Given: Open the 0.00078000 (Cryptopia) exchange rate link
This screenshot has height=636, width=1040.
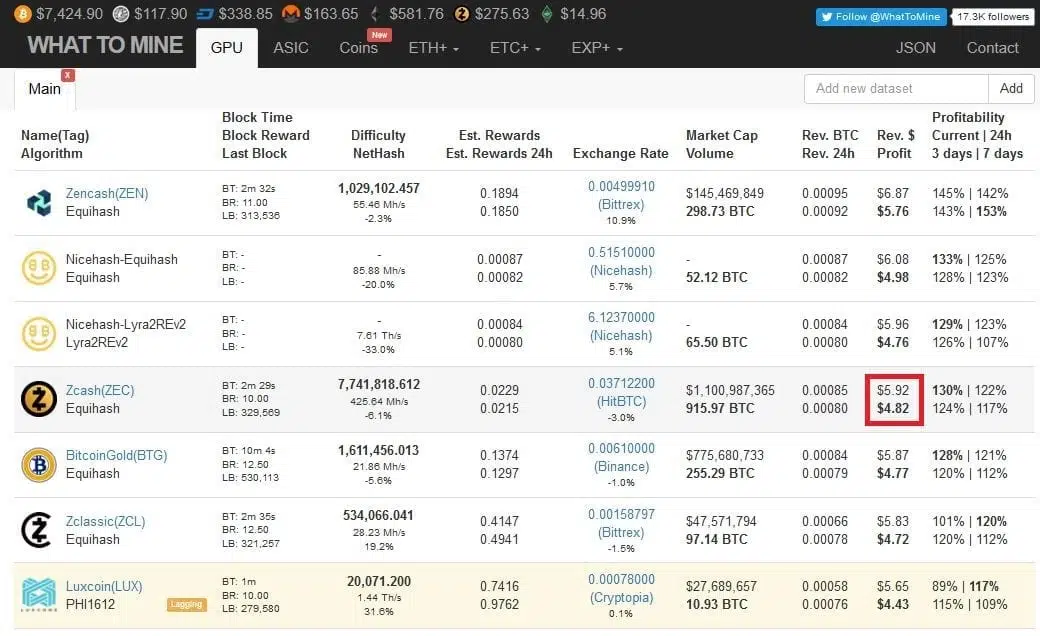Looking at the screenshot, I should coord(621,588).
